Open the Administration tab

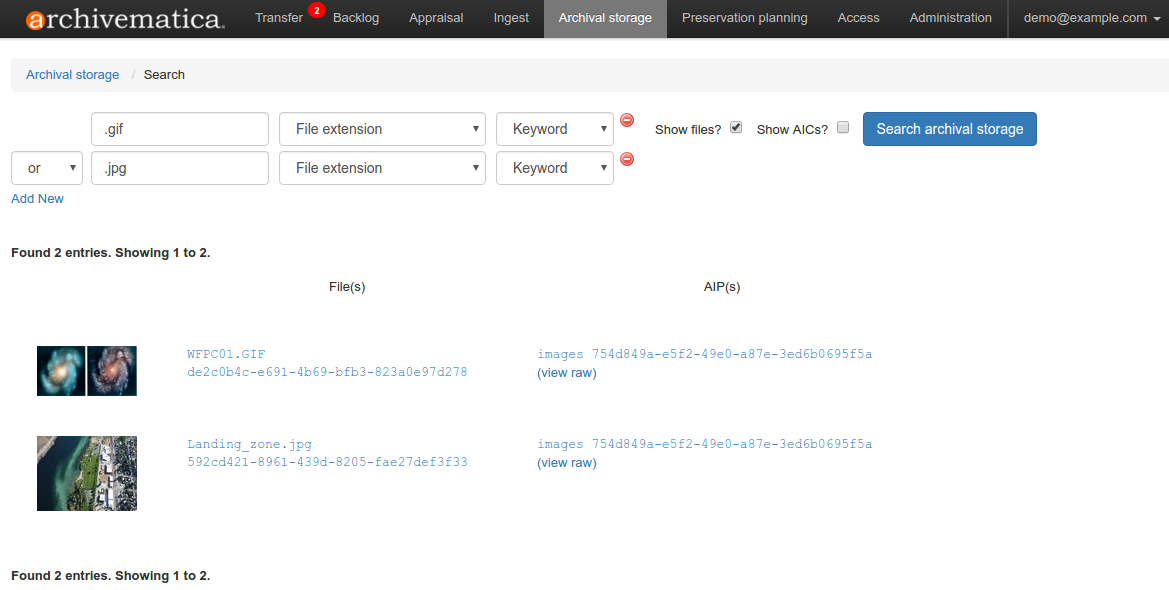point(950,18)
